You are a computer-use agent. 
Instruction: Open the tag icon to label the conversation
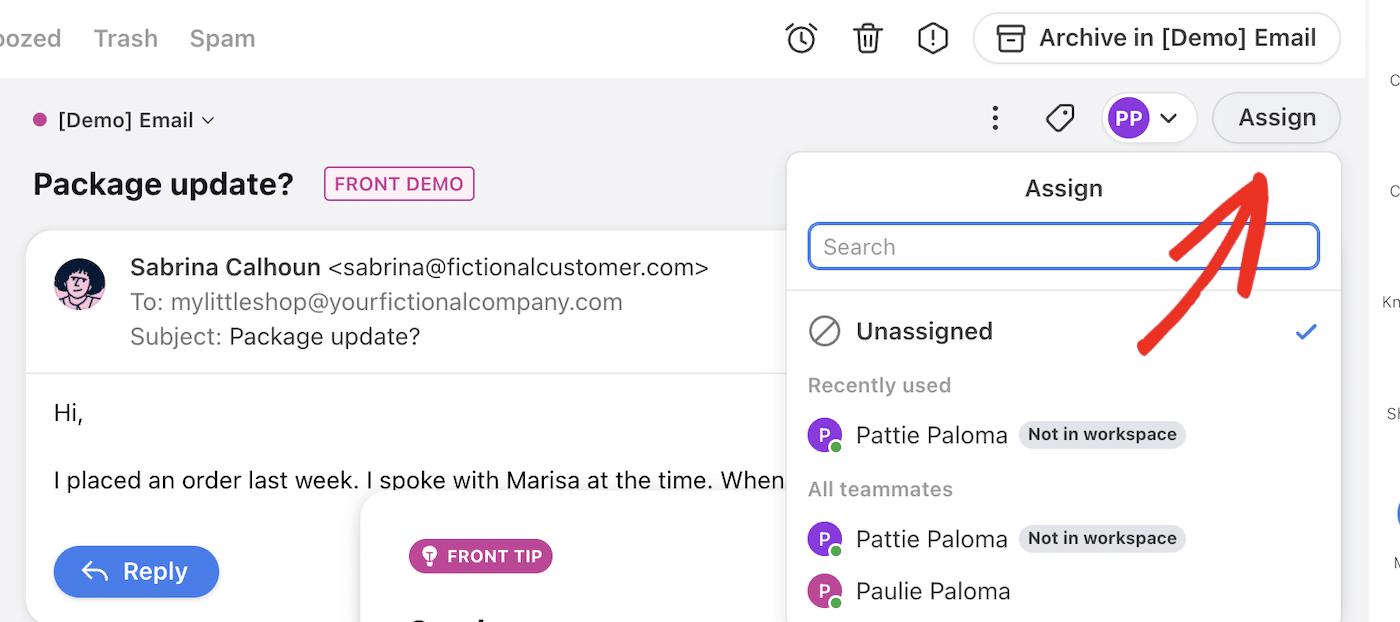1060,117
